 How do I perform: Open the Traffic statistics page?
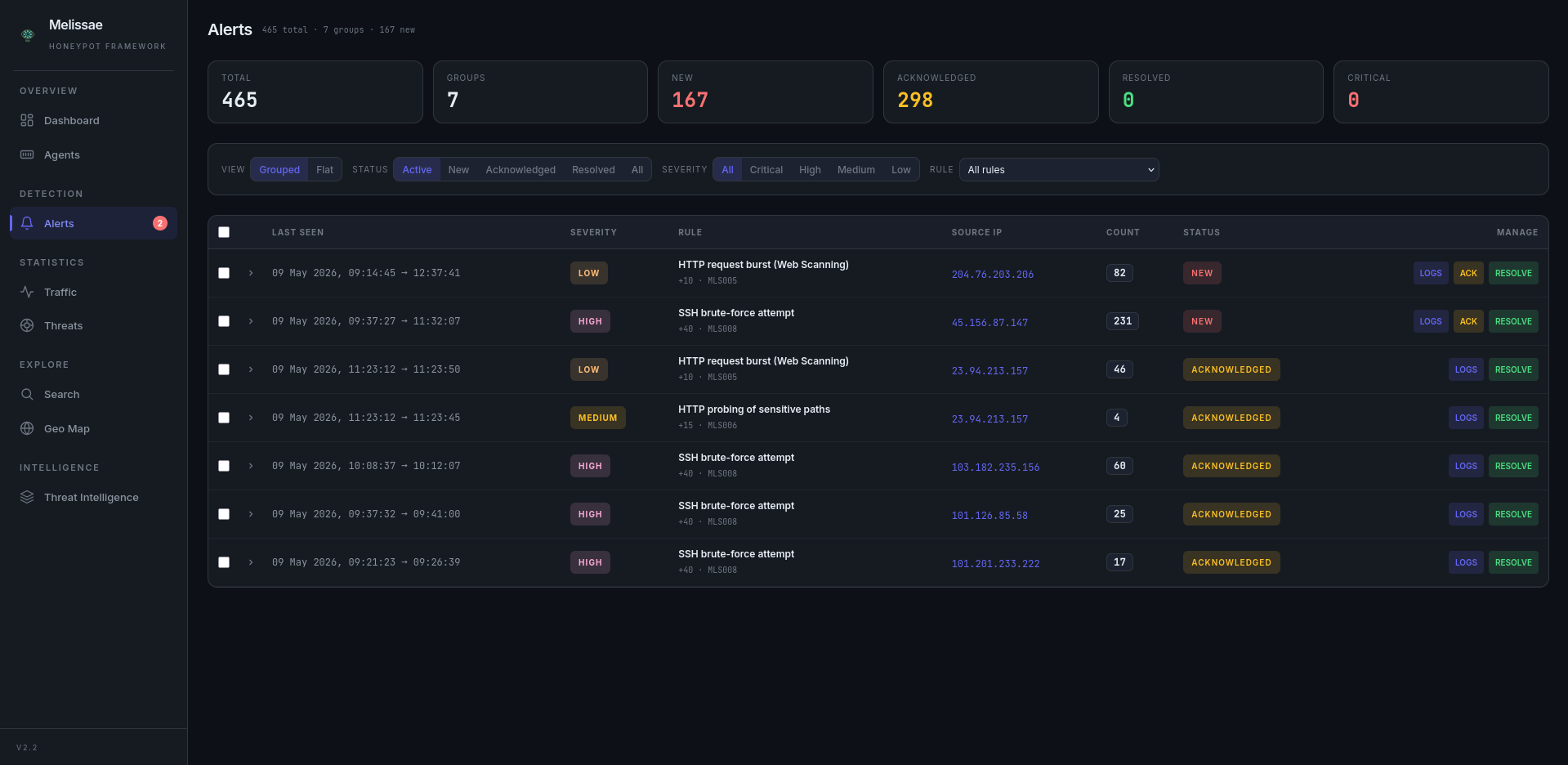click(x=93, y=292)
